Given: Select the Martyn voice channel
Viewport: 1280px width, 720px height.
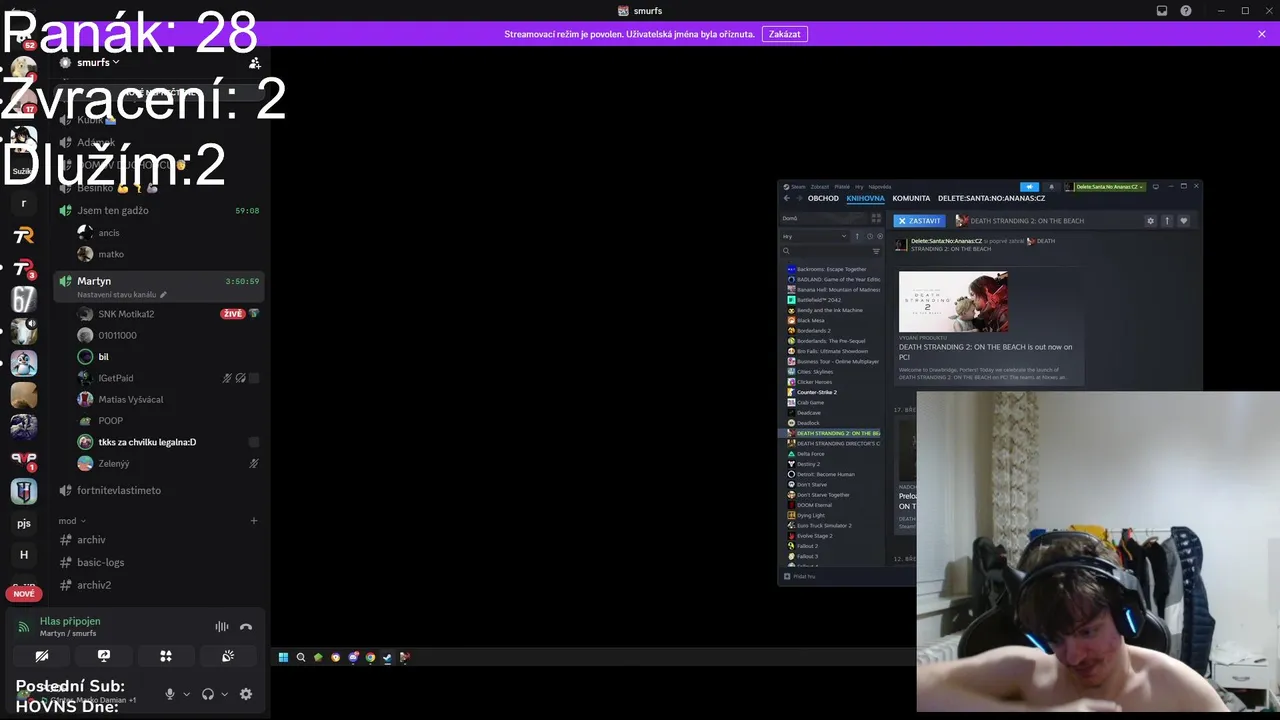Looking at the screenshot, I should tap(160, 287).
